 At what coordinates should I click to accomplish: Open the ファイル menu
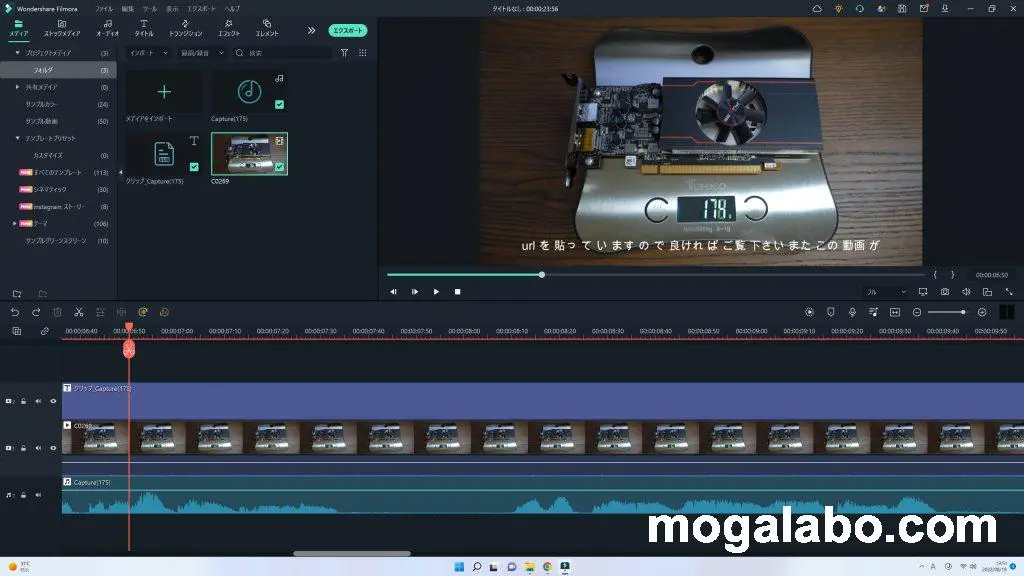(104, 8)
